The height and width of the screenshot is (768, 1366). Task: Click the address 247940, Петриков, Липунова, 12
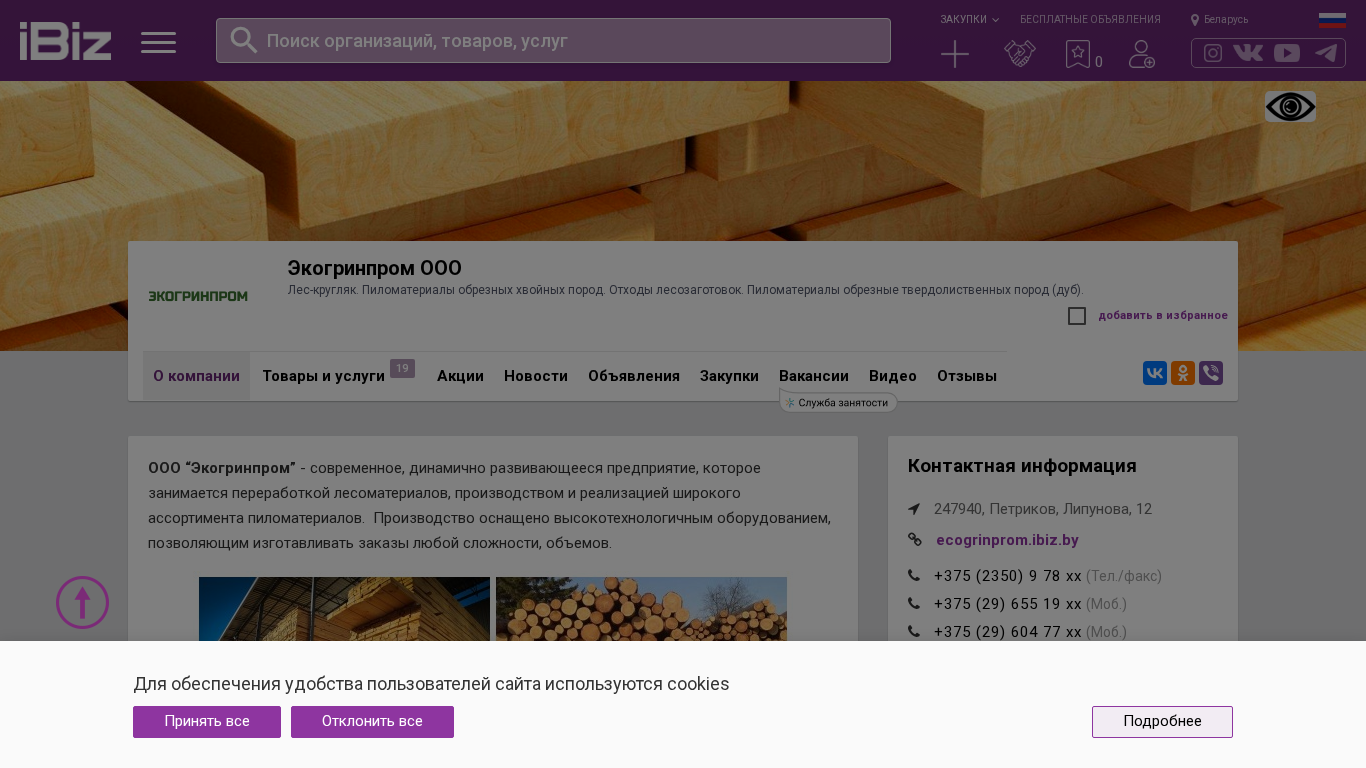[1043, 509]
